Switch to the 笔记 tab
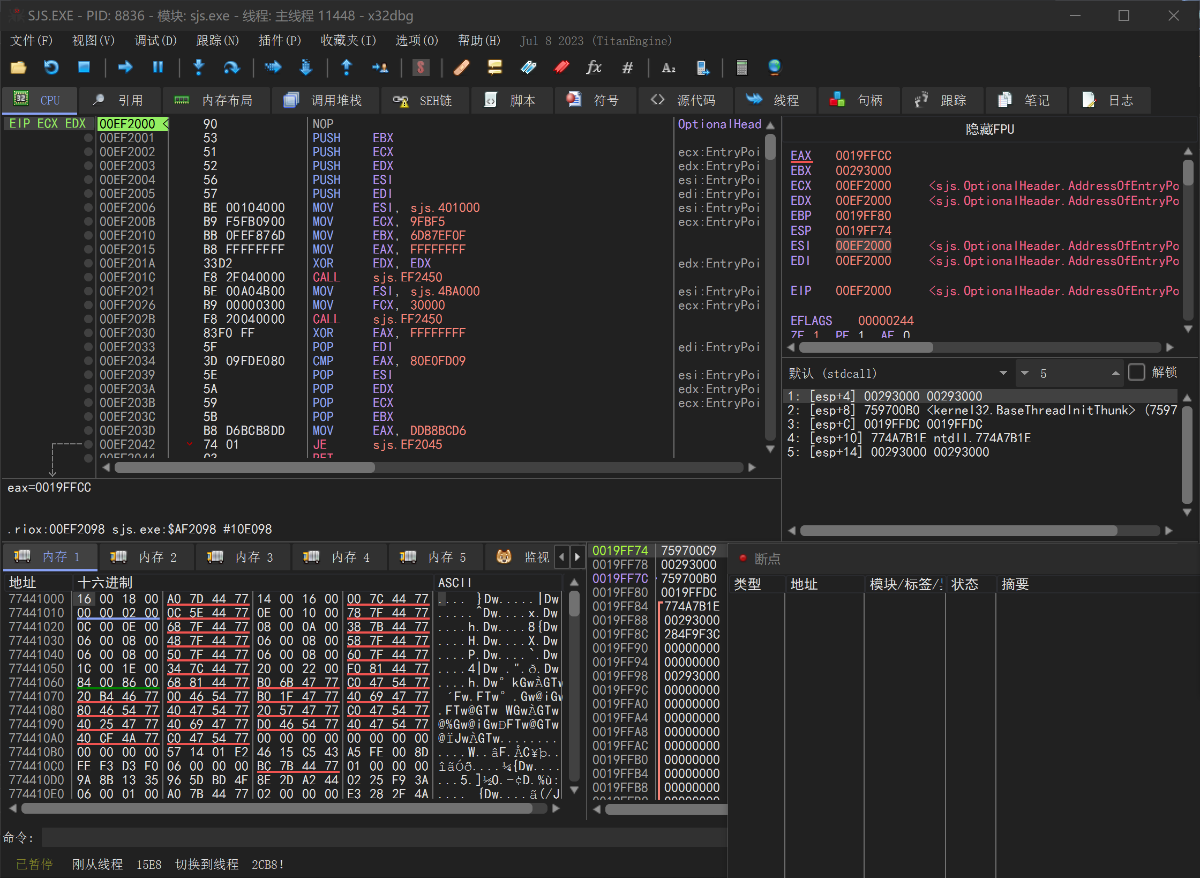The height and width of the screenshot is (878, 1200). pyautogui.click(x=1026, y=100)
